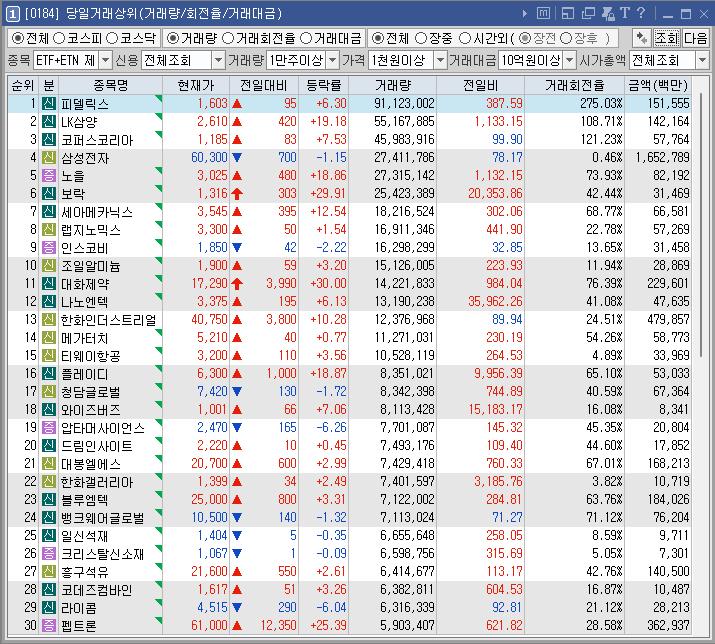The height and width of the screenshot is (644, 715).
Task: Click the window layout icon in title bar
Action: point(568,14)
